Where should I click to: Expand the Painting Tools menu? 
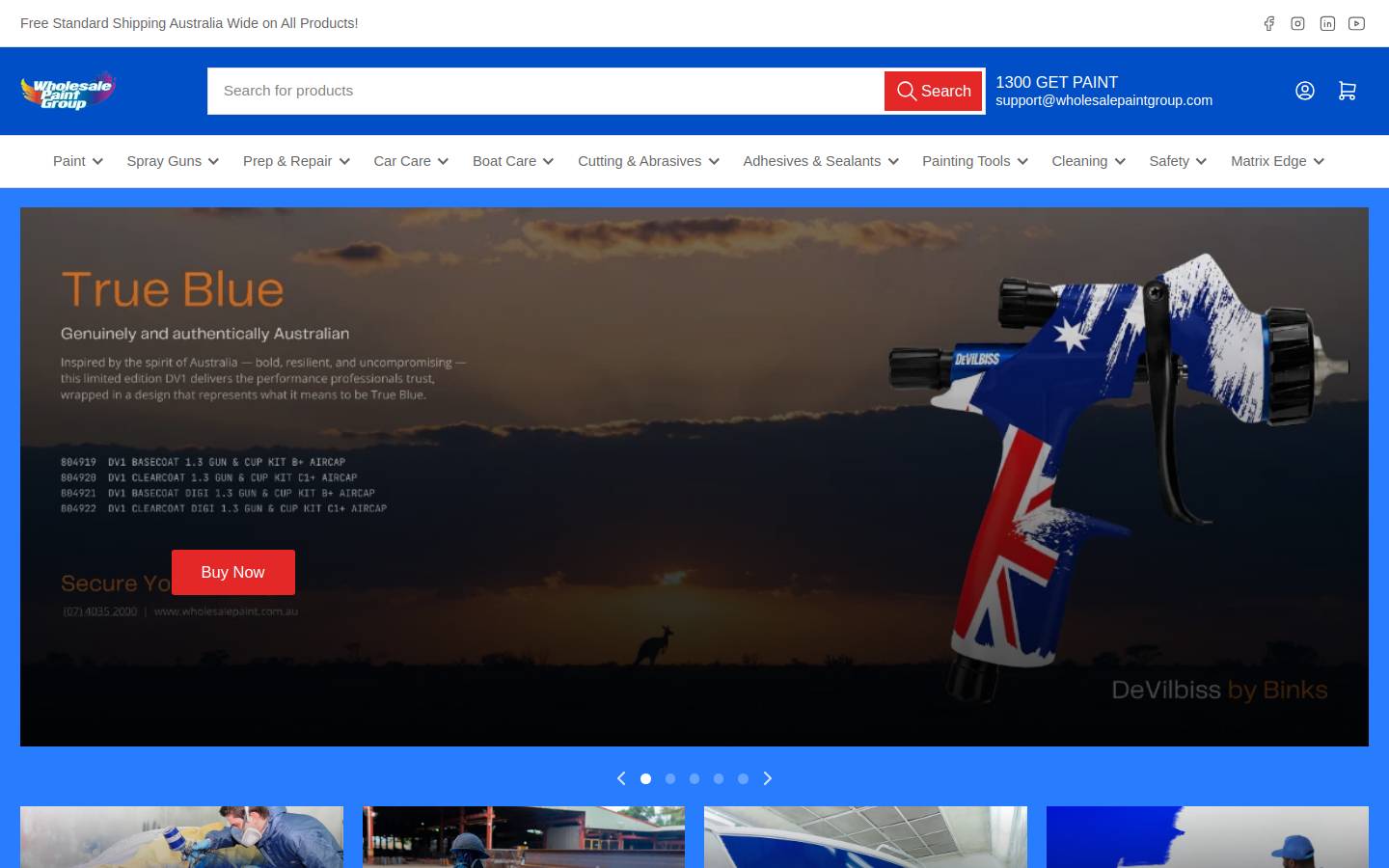pyautogui.click(x=975, y=161)
